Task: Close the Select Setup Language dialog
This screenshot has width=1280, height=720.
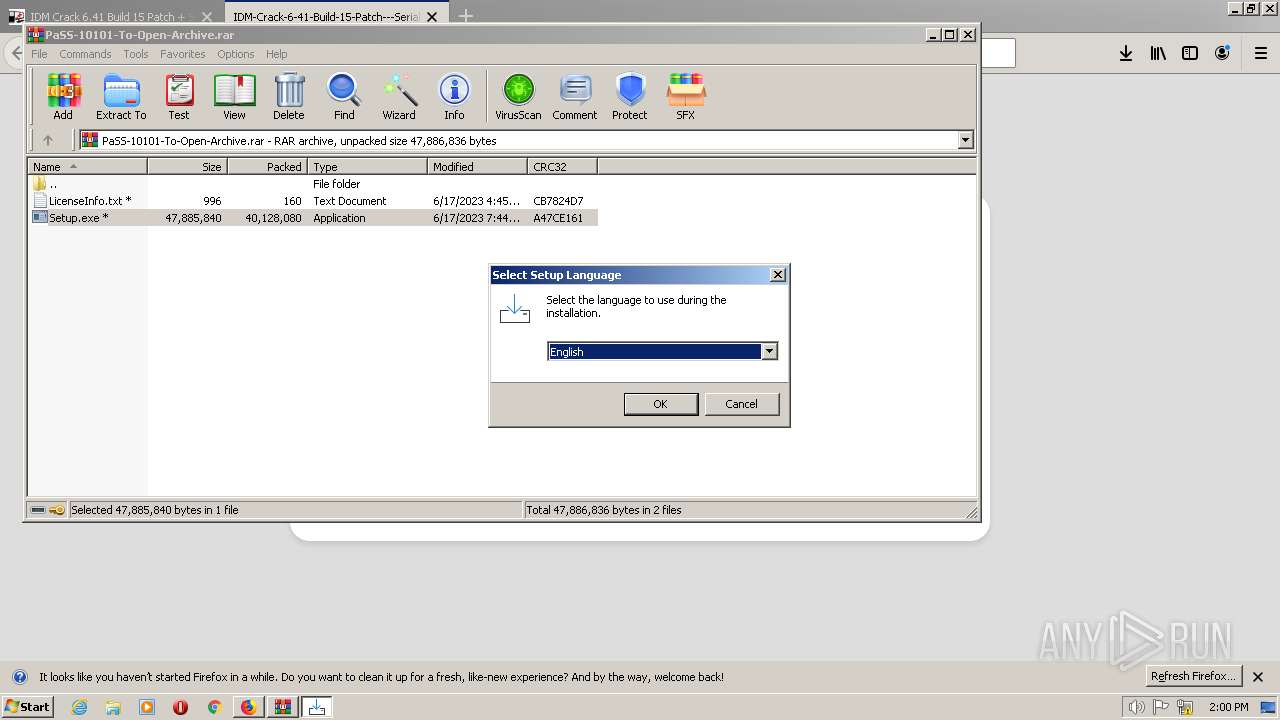Action: click(778, 275)
